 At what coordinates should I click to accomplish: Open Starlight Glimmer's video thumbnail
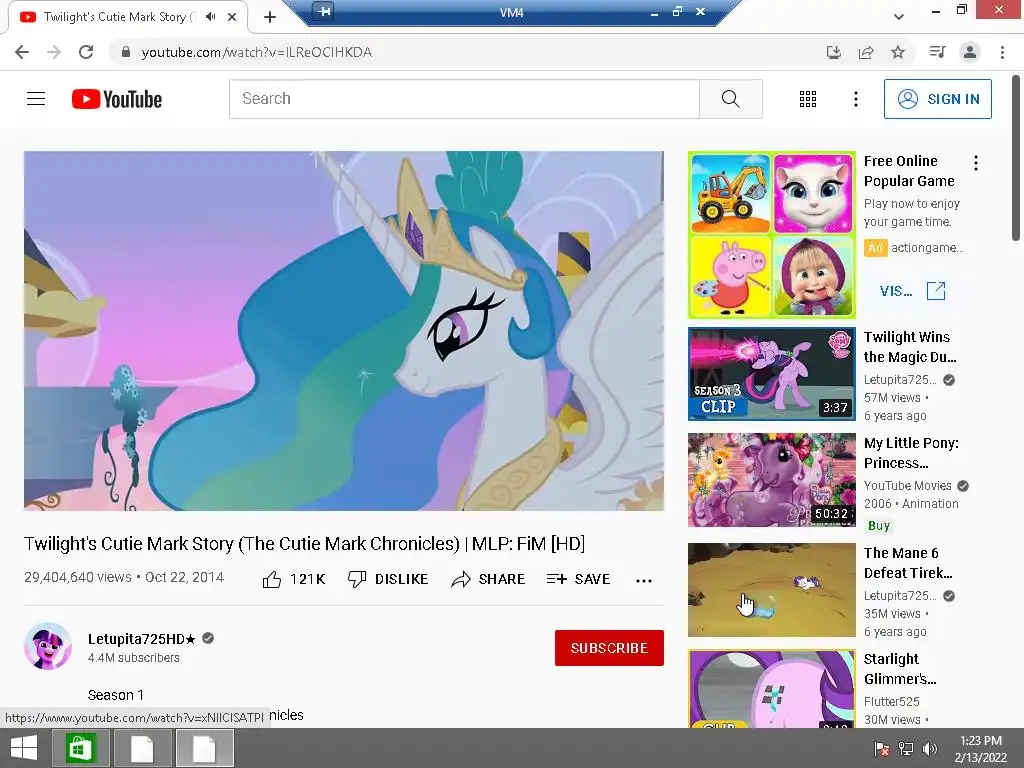(x=771, y=689)
